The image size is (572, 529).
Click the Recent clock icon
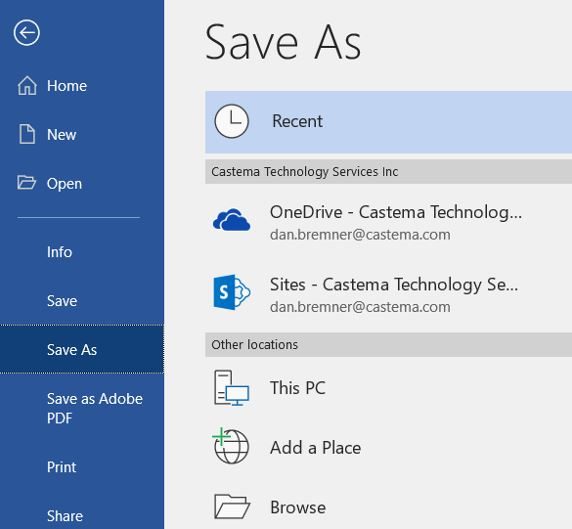(232, 121)
